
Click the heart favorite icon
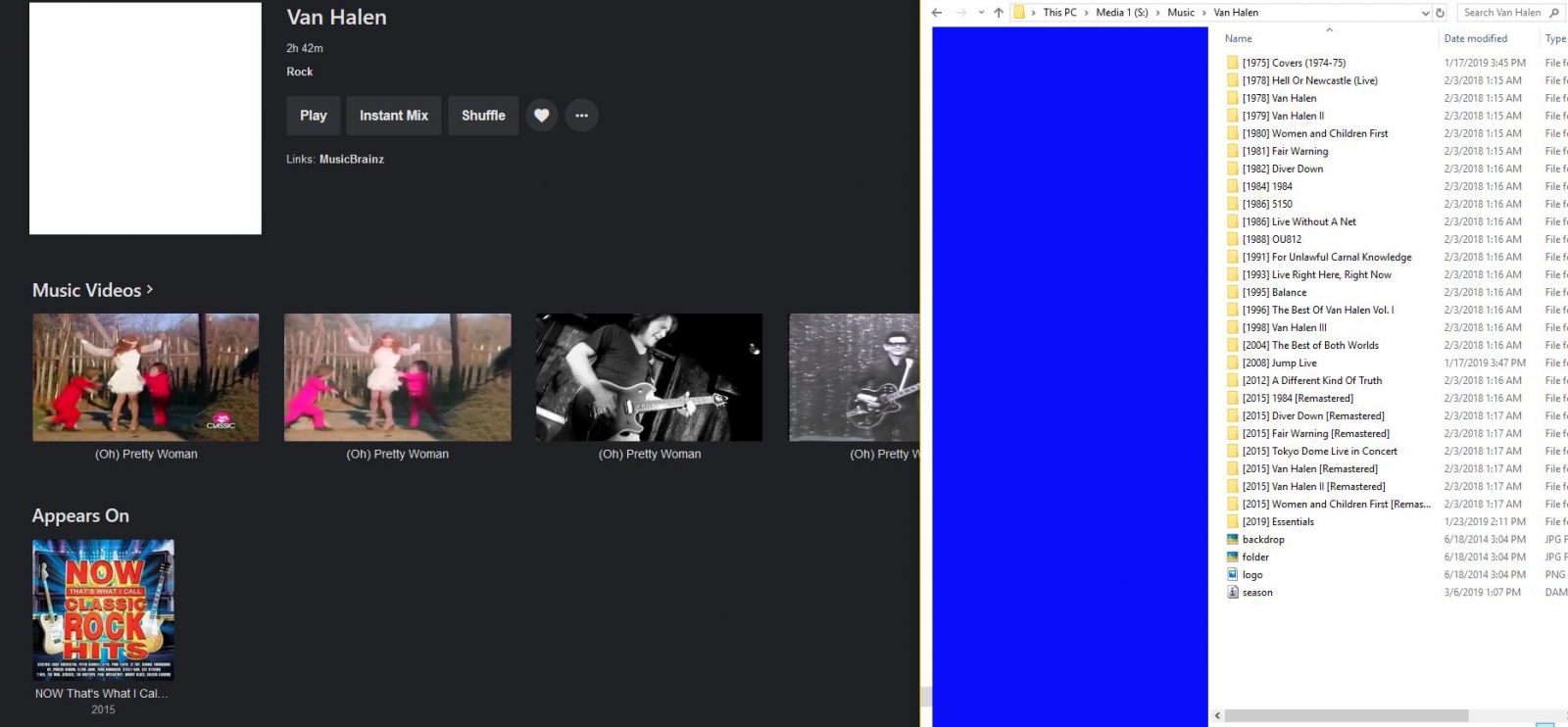tap(541, 116)
